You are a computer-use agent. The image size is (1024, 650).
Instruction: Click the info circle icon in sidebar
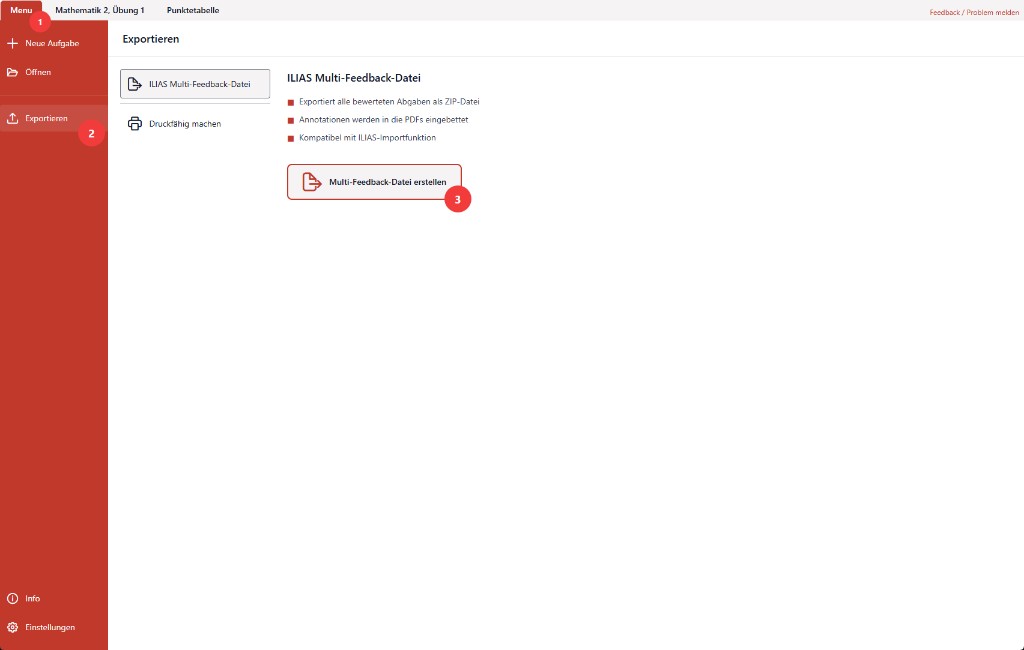12,598
